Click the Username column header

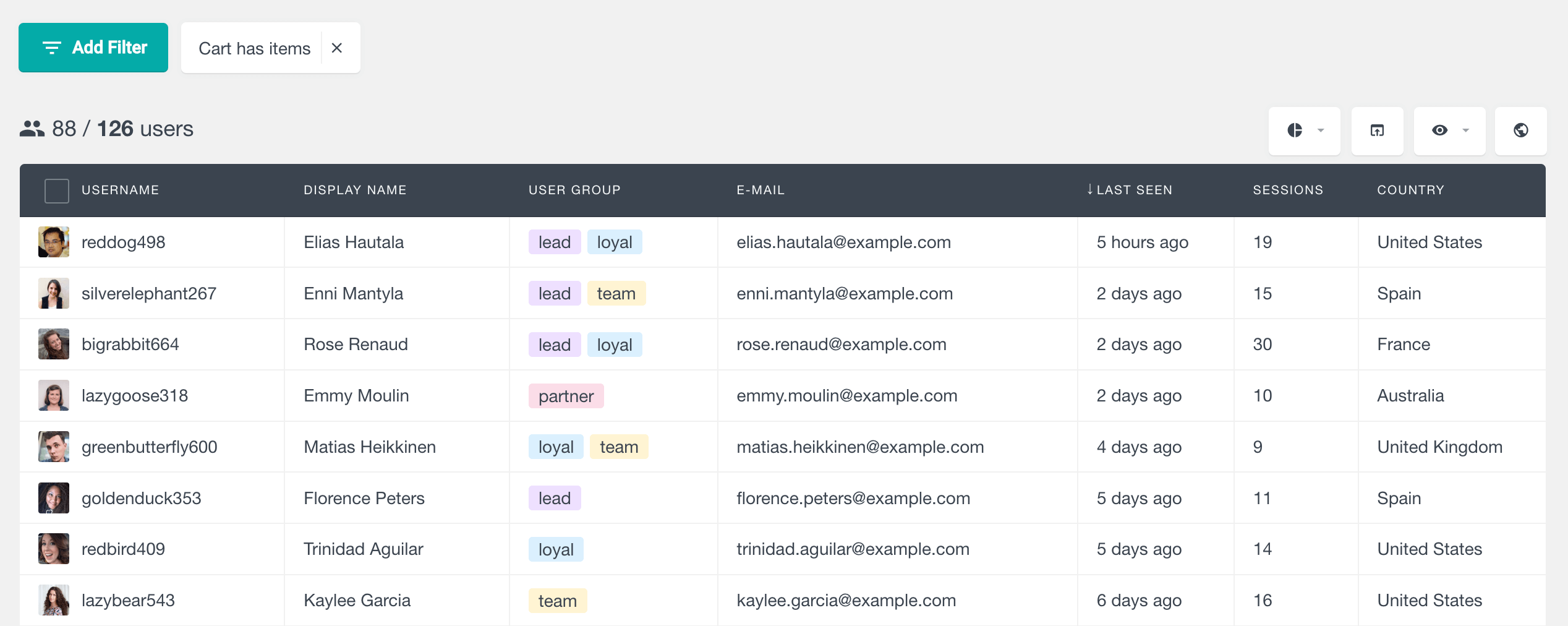pos(121,191)
